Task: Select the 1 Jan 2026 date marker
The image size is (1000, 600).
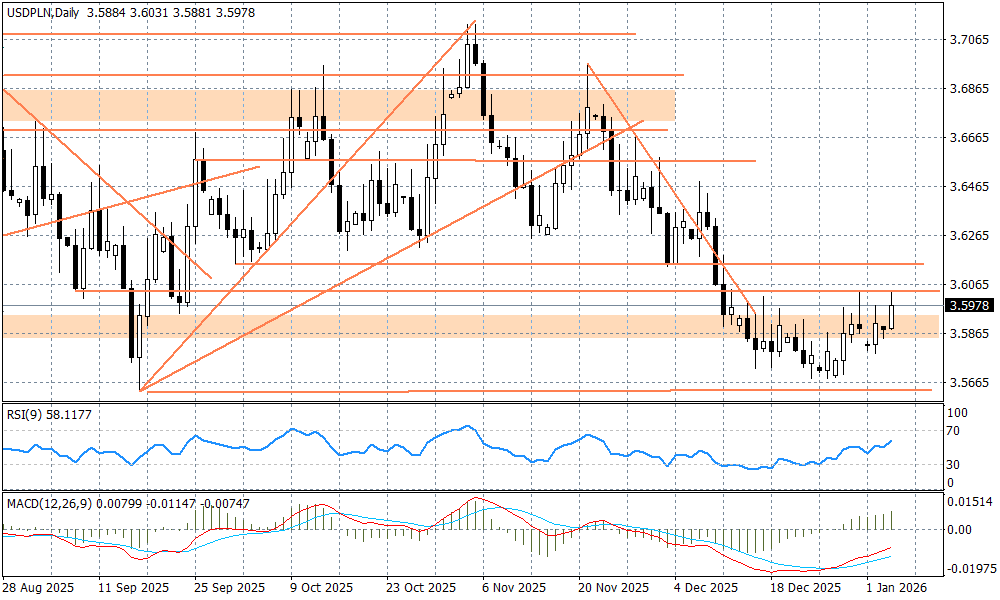Action: 898,588
